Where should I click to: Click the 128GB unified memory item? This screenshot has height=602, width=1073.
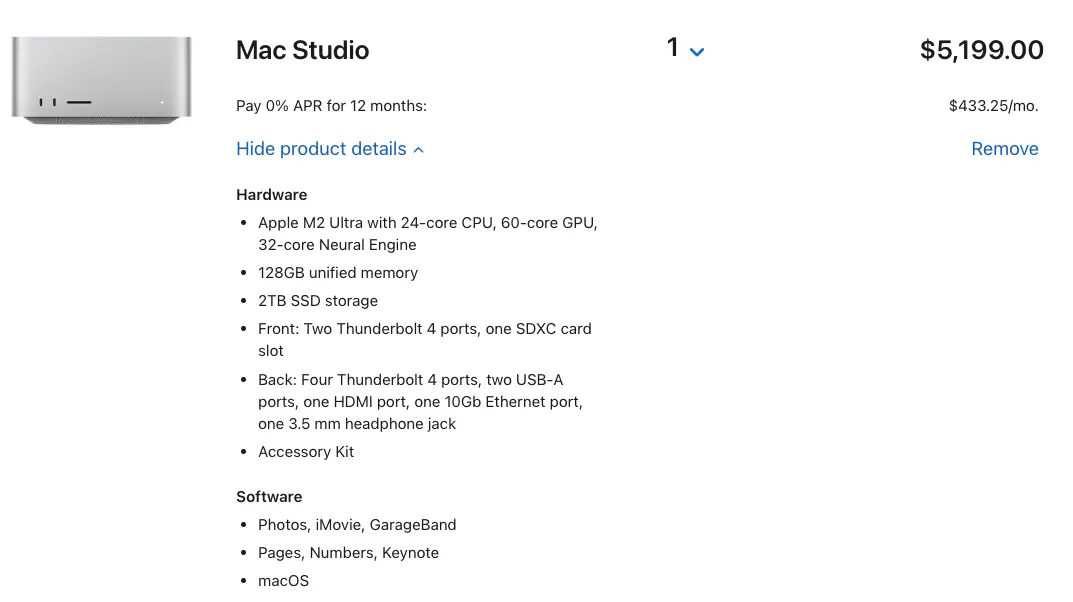pyautogui.click(x=338, y=273)
